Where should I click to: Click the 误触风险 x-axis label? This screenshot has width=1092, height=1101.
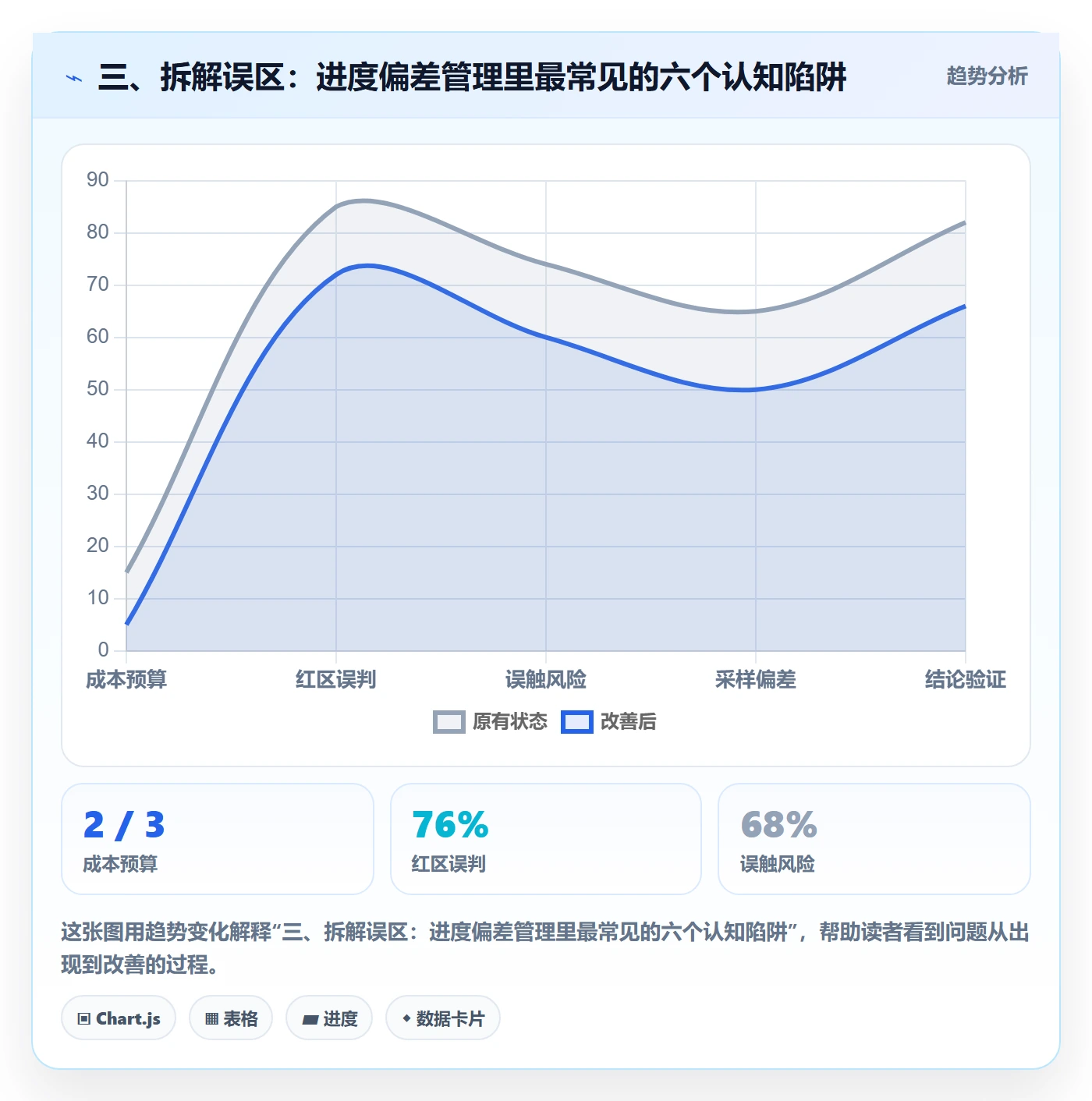click(x=546, y=680)
